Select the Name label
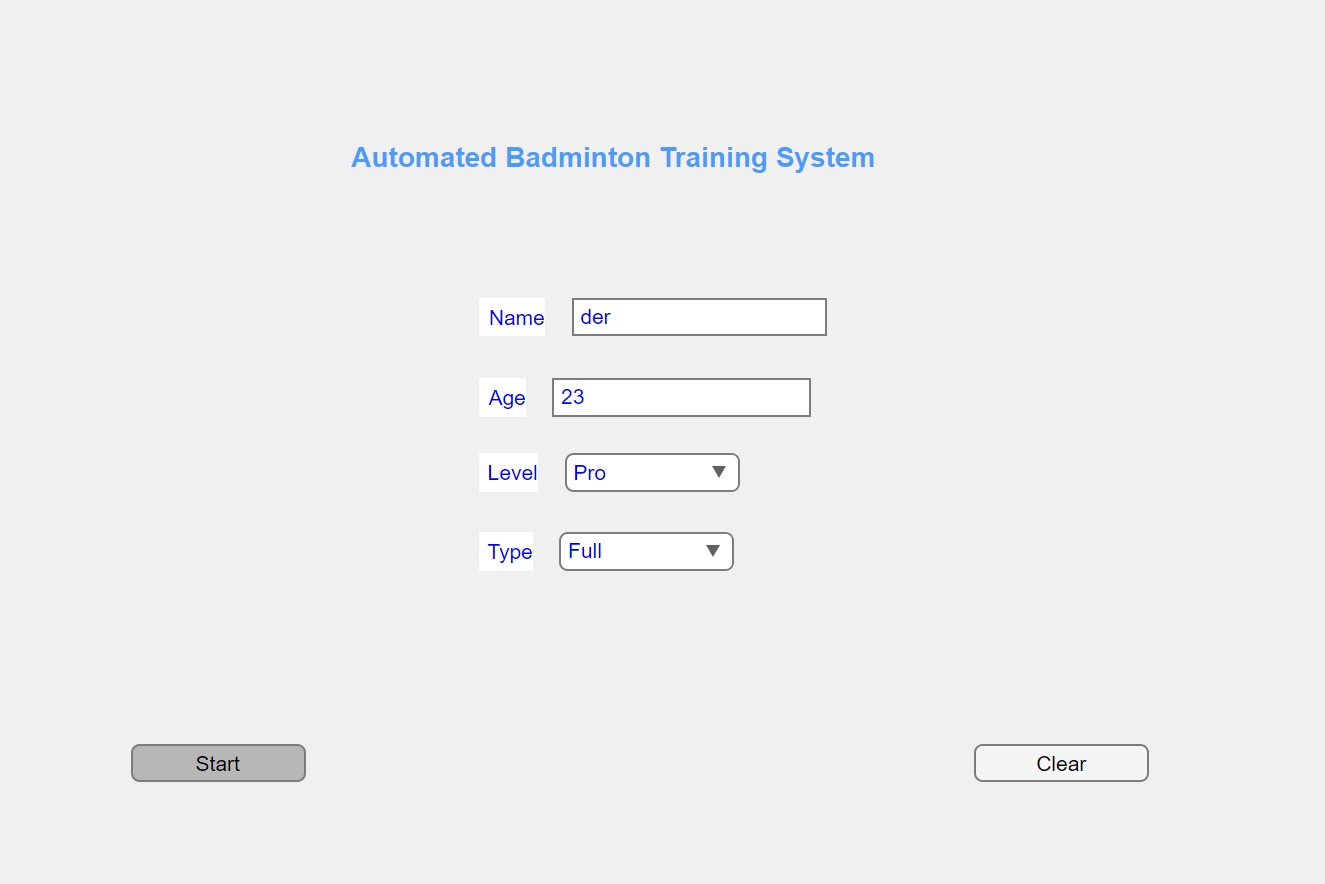This screenshot has width=1325, height=884. 516,318
